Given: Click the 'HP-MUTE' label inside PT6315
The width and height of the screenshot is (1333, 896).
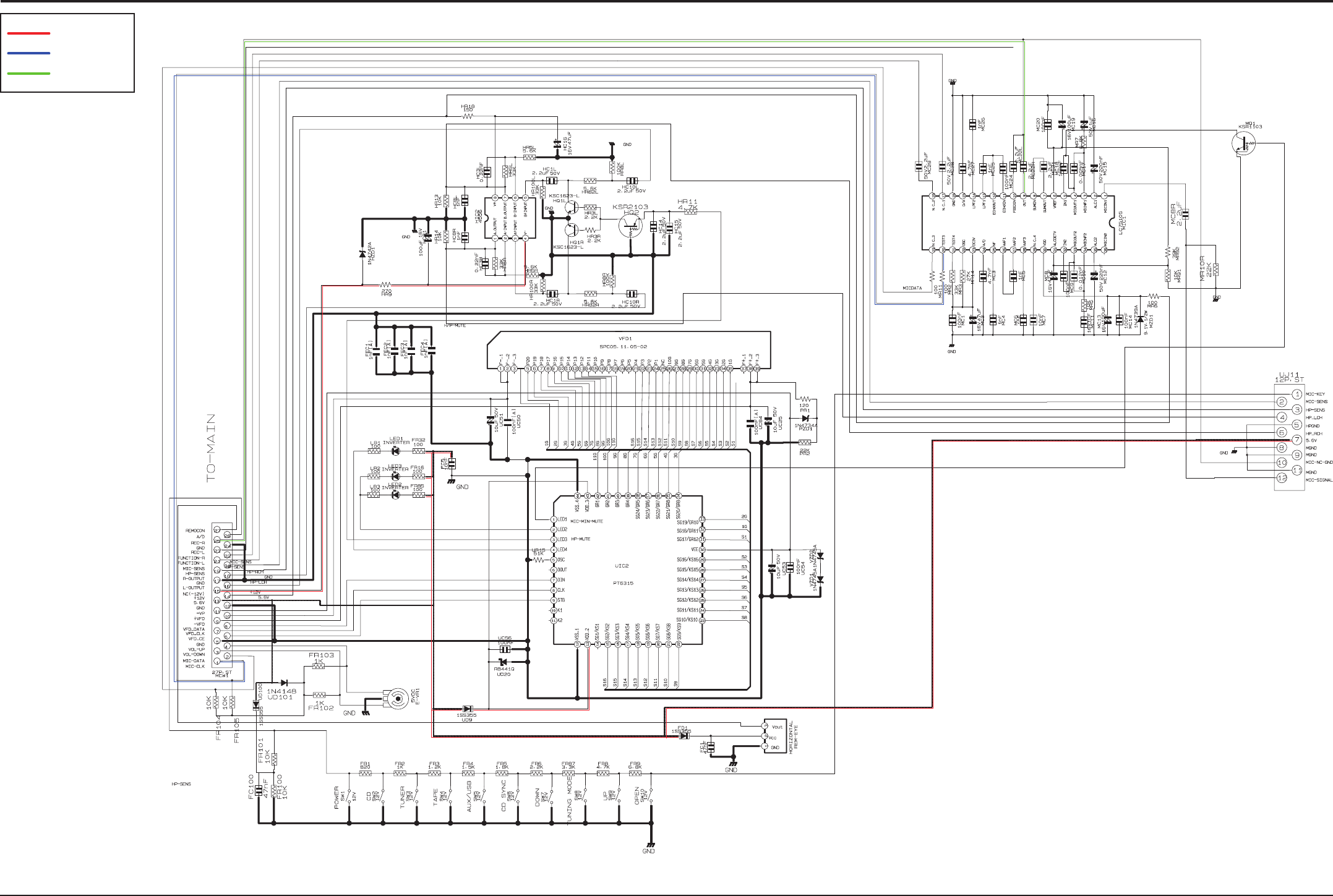Looking at the screenshot, I should [x=580, y=539].
